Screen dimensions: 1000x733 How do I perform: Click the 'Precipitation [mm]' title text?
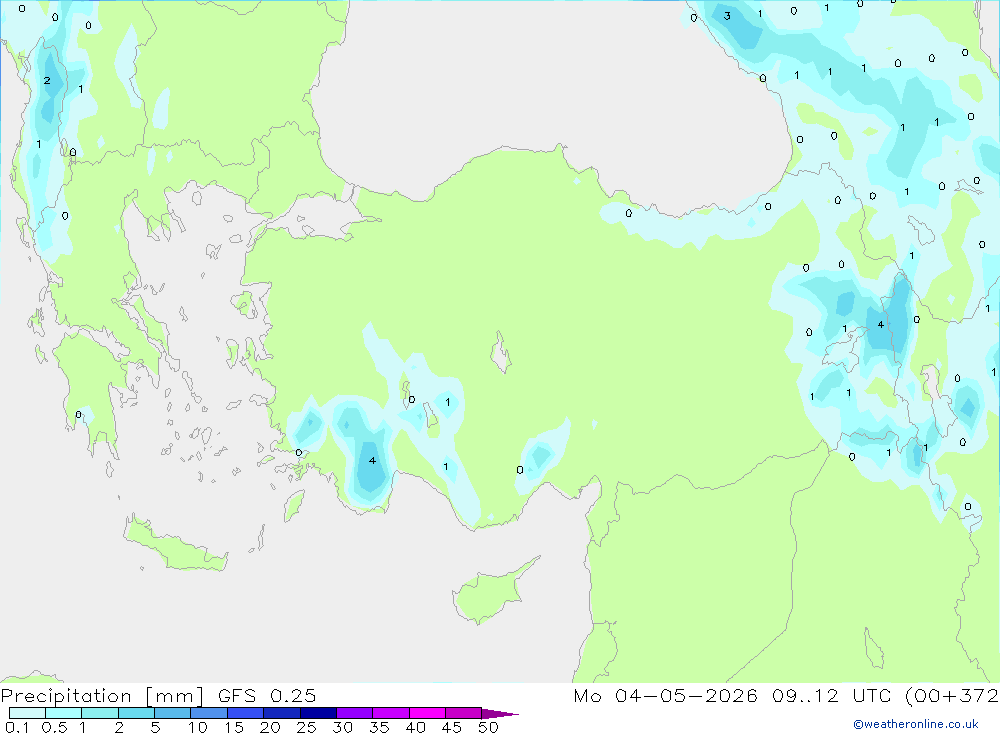pos(102,696)
